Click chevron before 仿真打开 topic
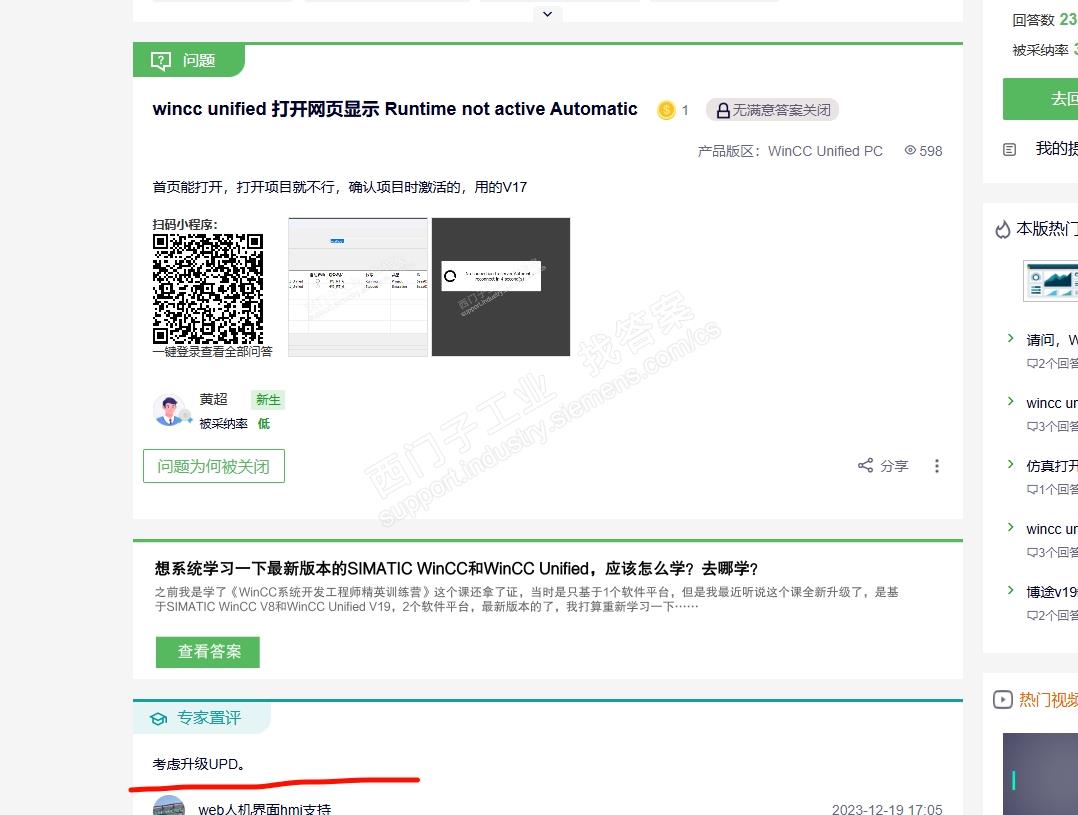1078x815 pixels. click(1011, 464)
